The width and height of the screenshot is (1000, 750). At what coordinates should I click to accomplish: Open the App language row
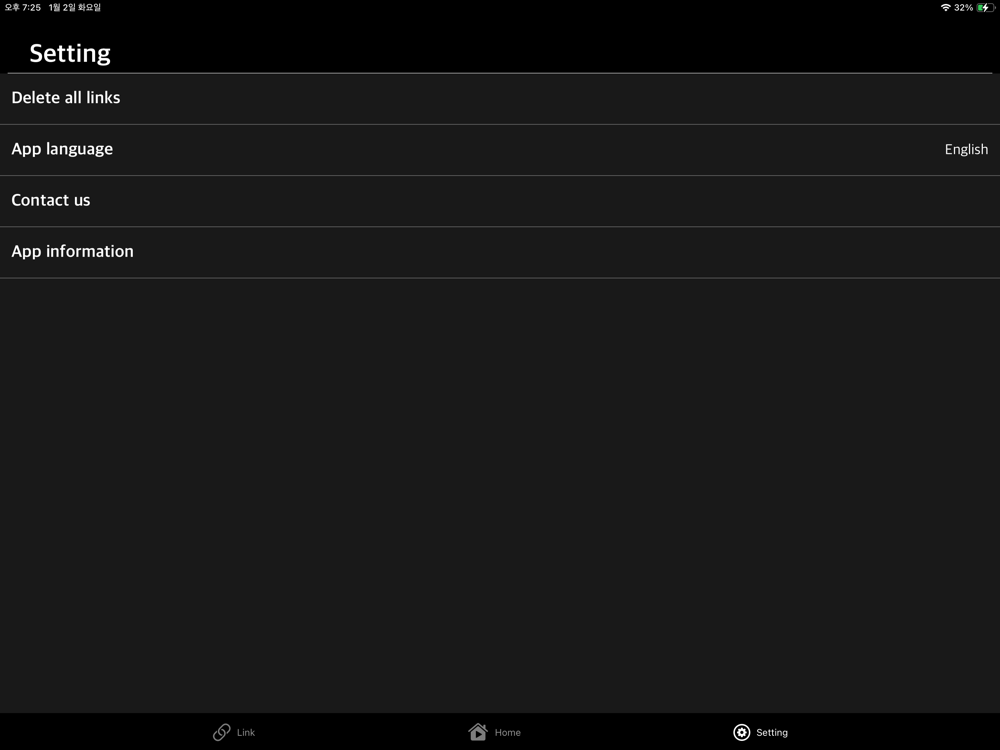point(500,150)
